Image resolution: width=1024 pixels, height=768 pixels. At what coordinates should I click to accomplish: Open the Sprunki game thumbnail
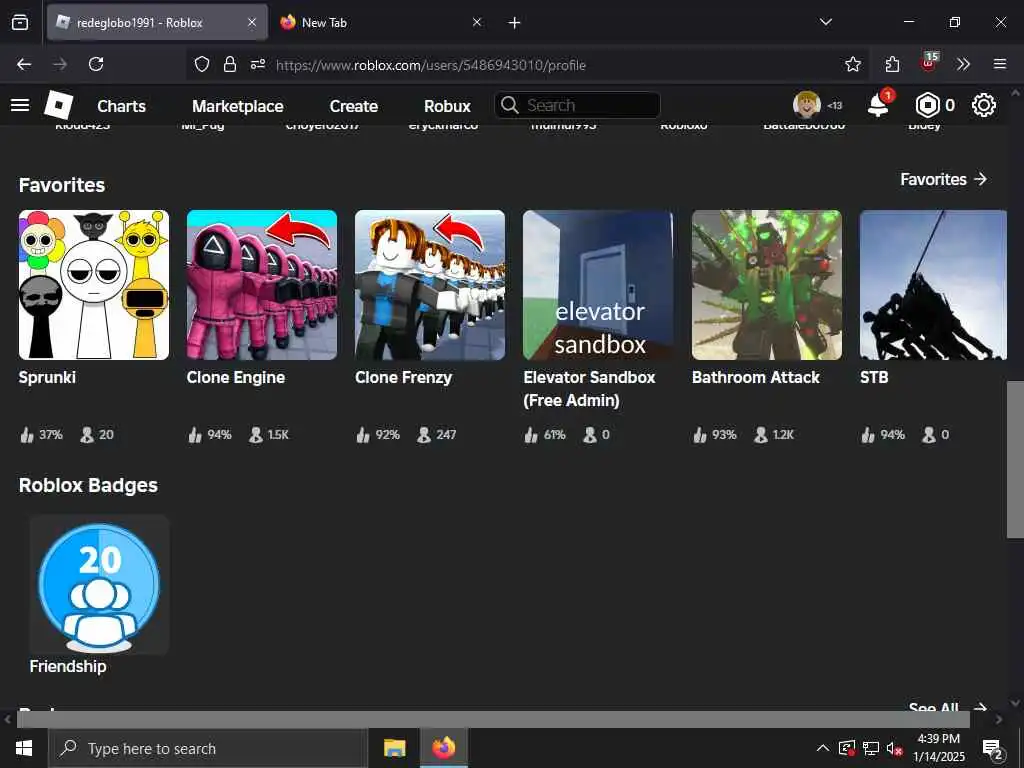(93, 285)
